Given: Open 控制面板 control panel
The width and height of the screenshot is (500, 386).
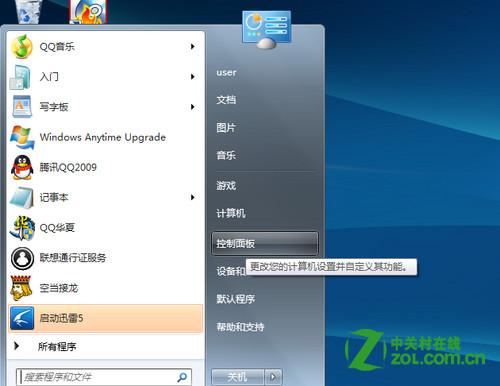Looking at the screenshot, I should click(x=265, y=244).
